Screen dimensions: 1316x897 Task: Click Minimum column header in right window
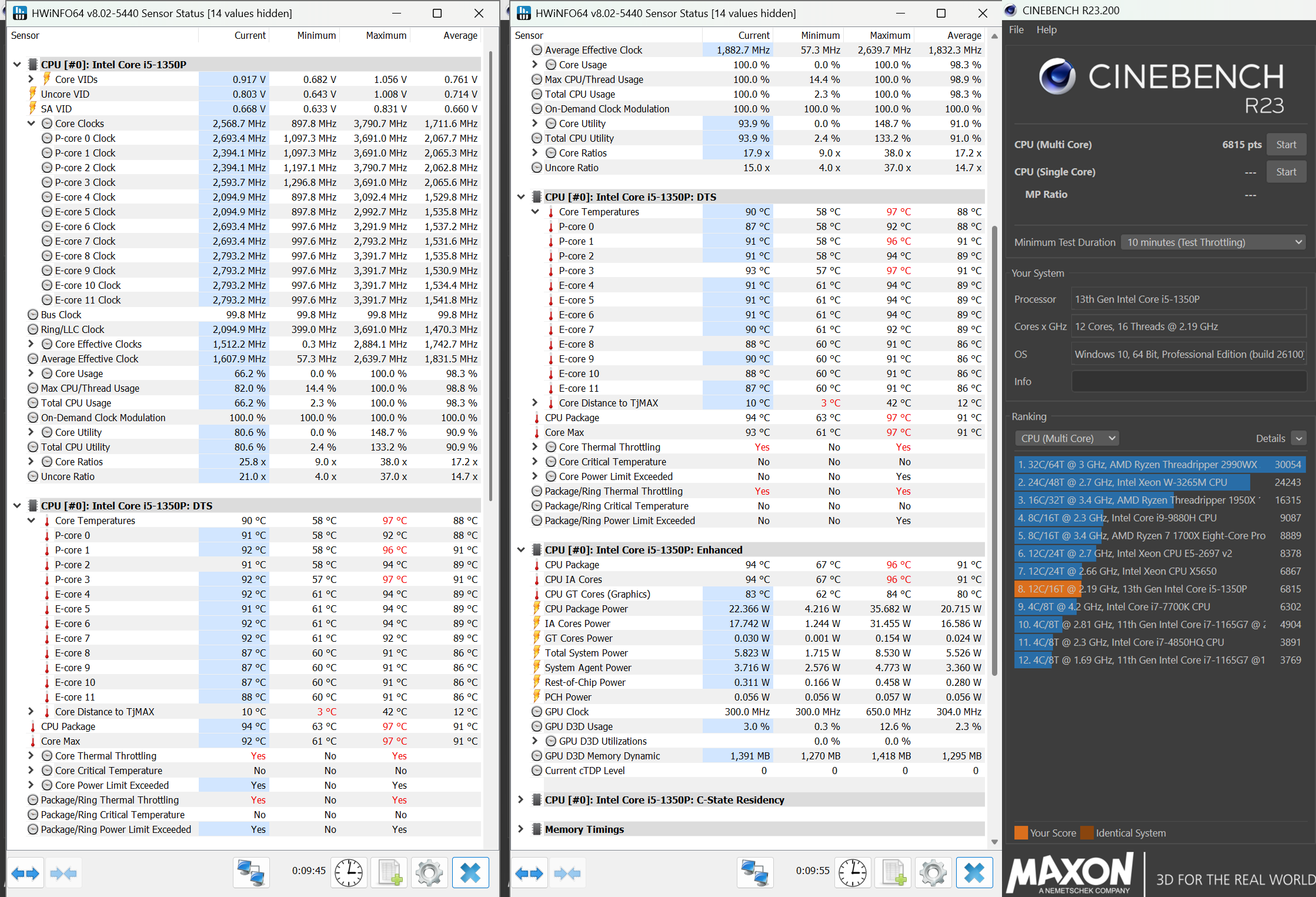[820, 35]
